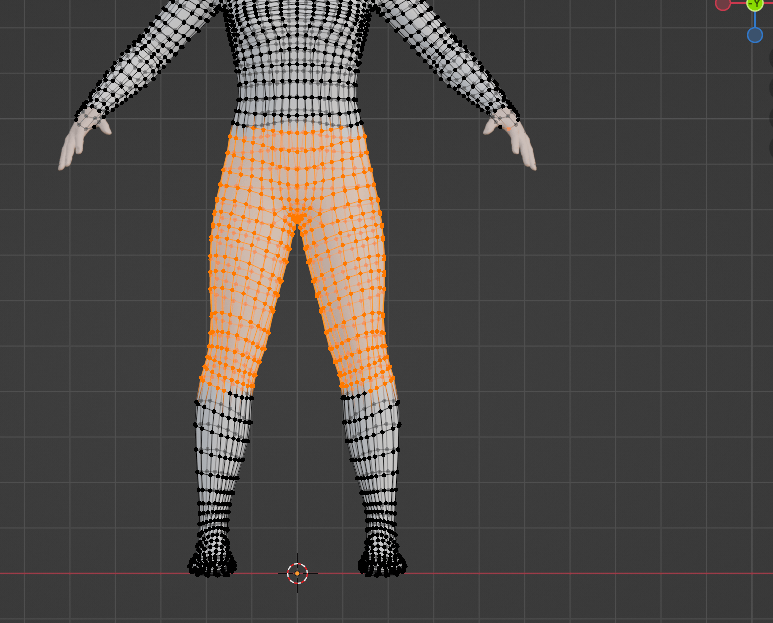Click the selected waistband of the pants

[297, 135]
